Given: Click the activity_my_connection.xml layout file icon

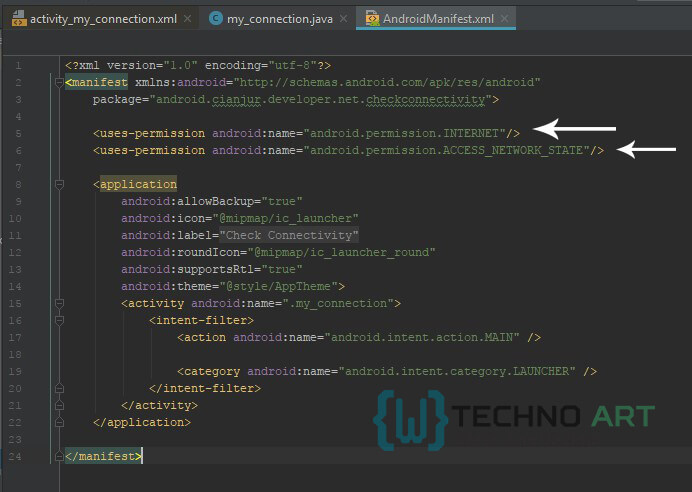Looking at the screenshot, I should click(x=19, y=19).
